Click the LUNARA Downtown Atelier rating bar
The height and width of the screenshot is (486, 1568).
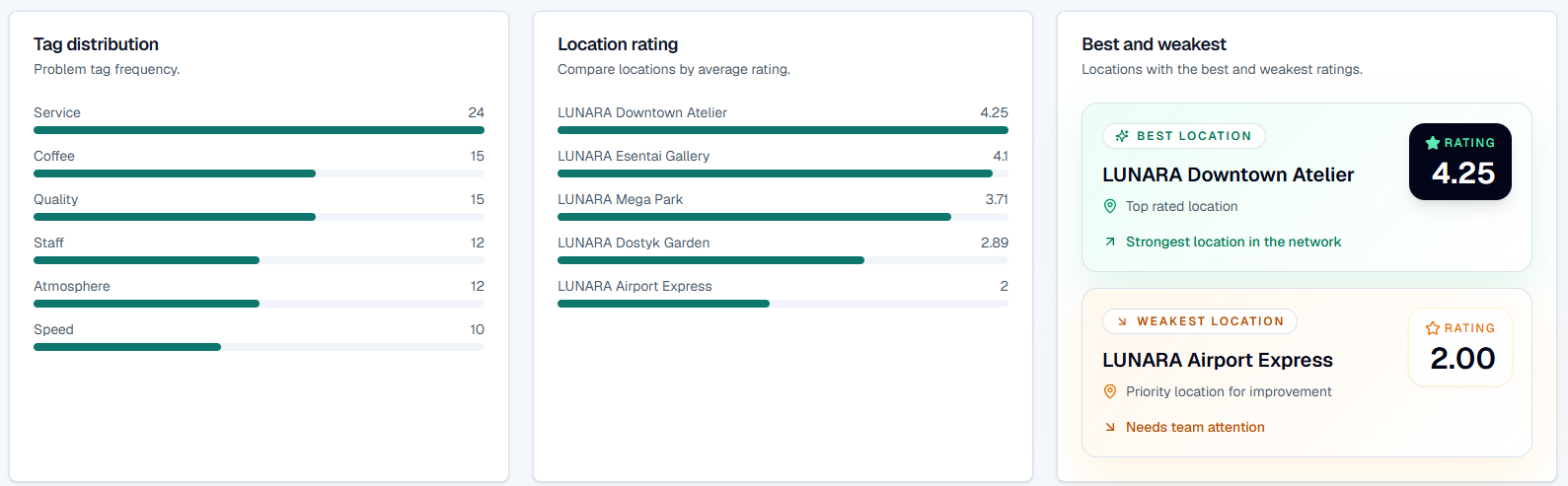pos(783,130)
